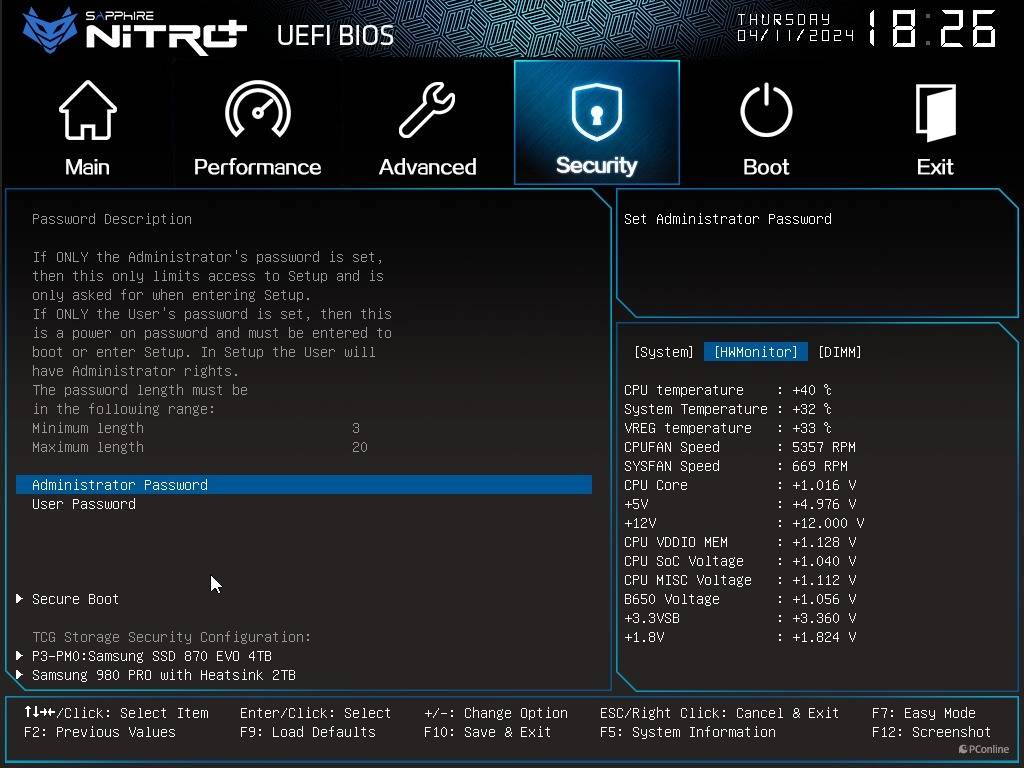Click the Sapphire Nitro+ logo
Image resolution: width=1024 pixels, height=768 pixels.
pos(135,31)
